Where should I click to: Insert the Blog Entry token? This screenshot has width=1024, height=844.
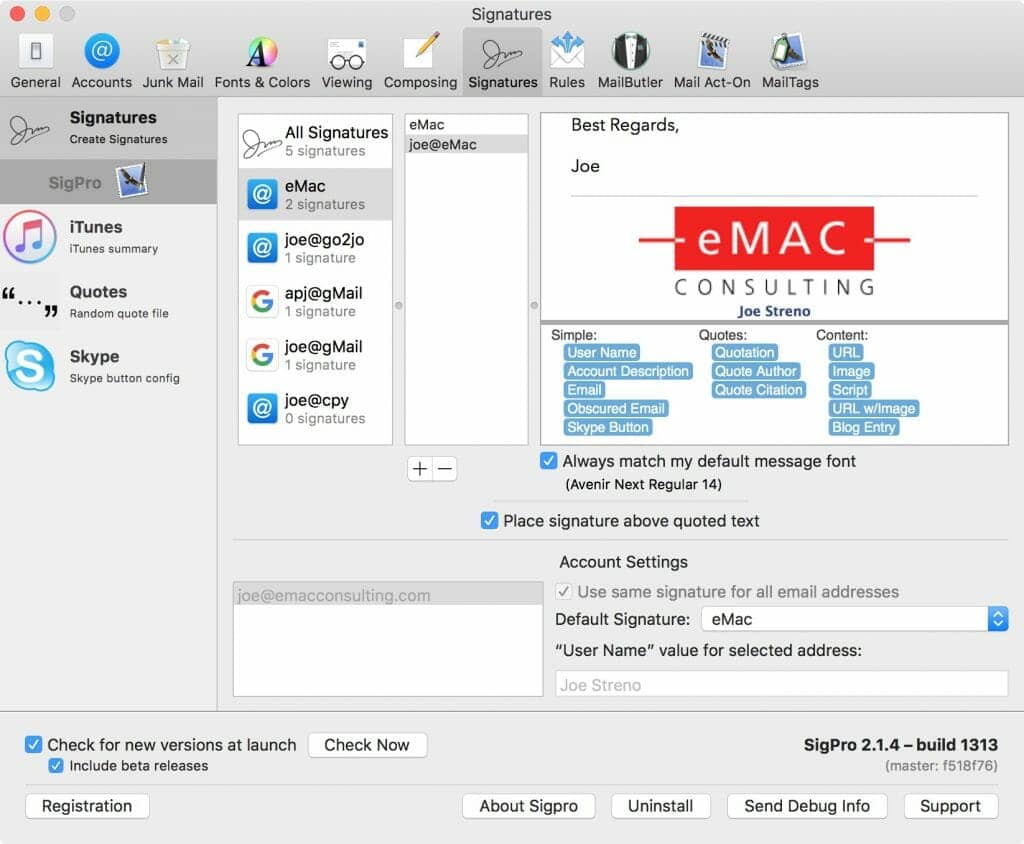[x=863, y=427]
